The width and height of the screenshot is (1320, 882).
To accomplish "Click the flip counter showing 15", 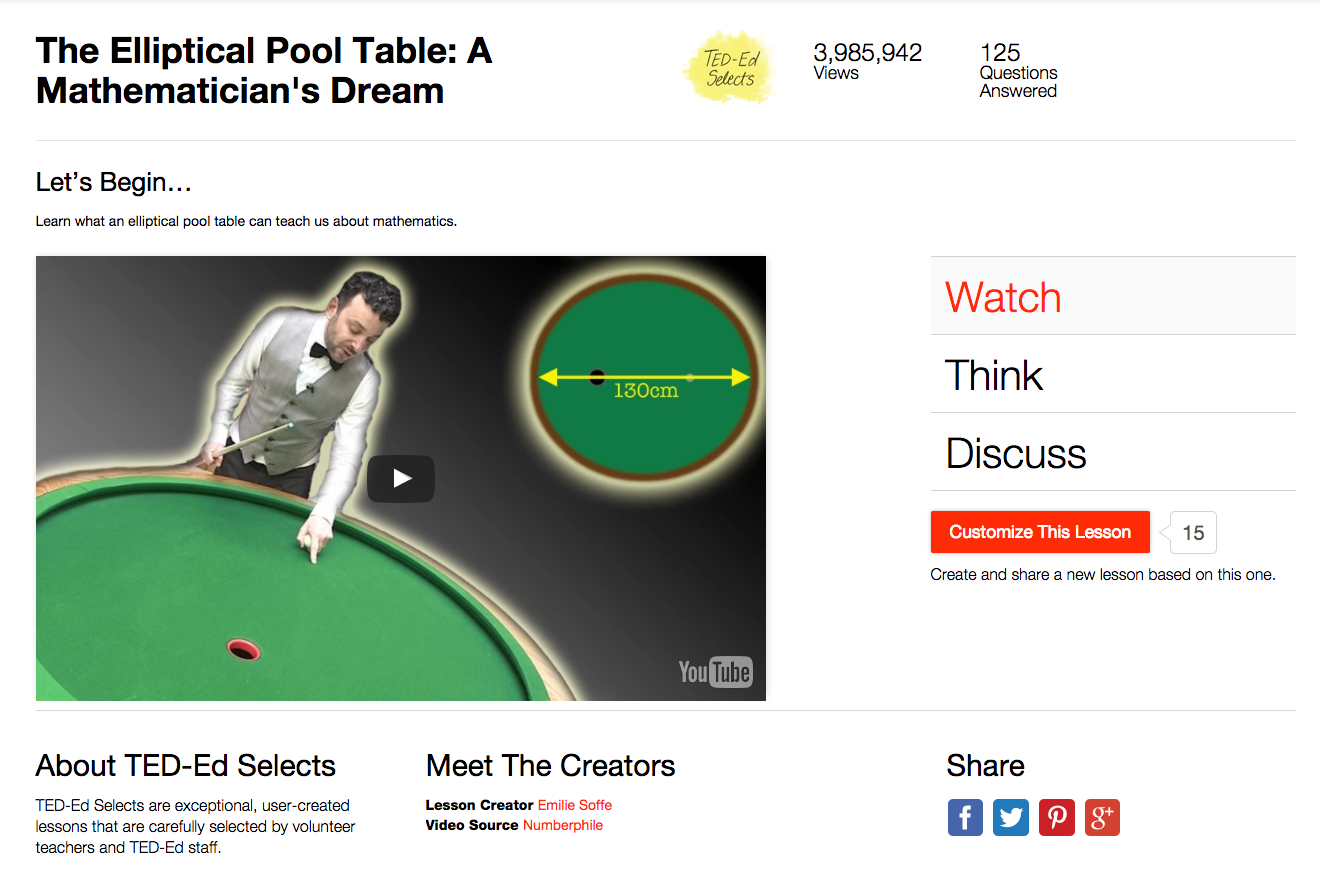I will tap(1192, 532).
